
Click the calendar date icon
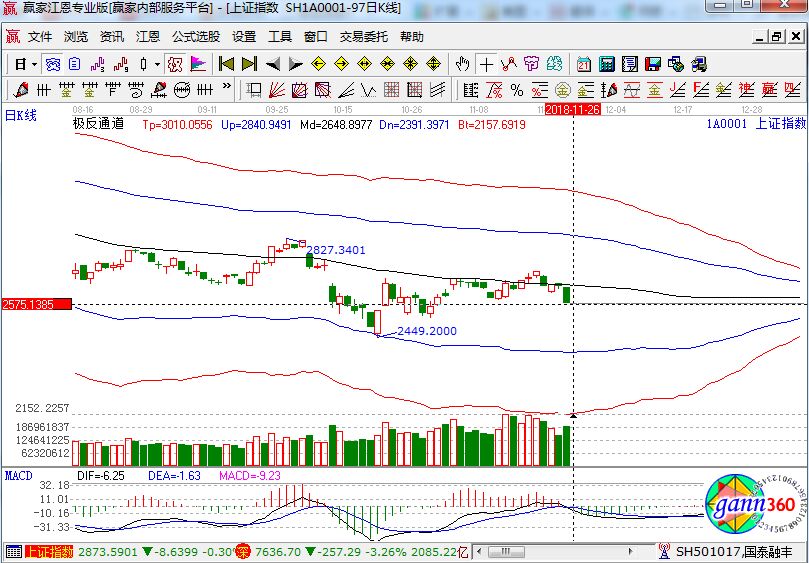point(584,64)
